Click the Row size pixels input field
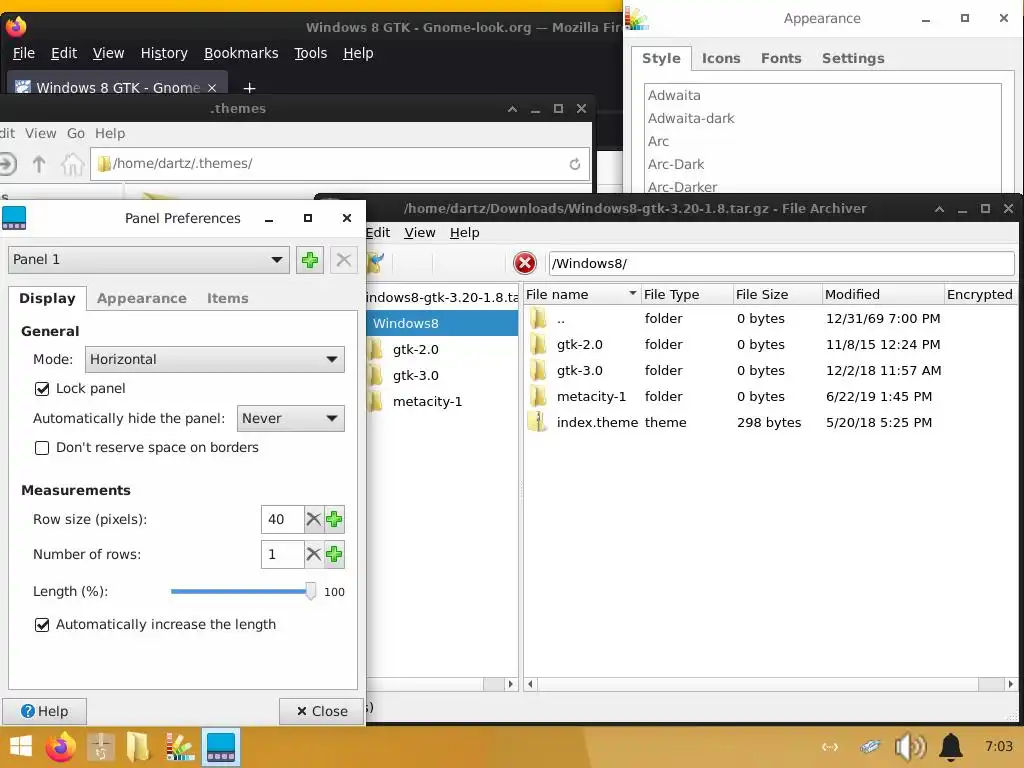Viewport: 1024px width, 768px height. click(x=283, y=519)
